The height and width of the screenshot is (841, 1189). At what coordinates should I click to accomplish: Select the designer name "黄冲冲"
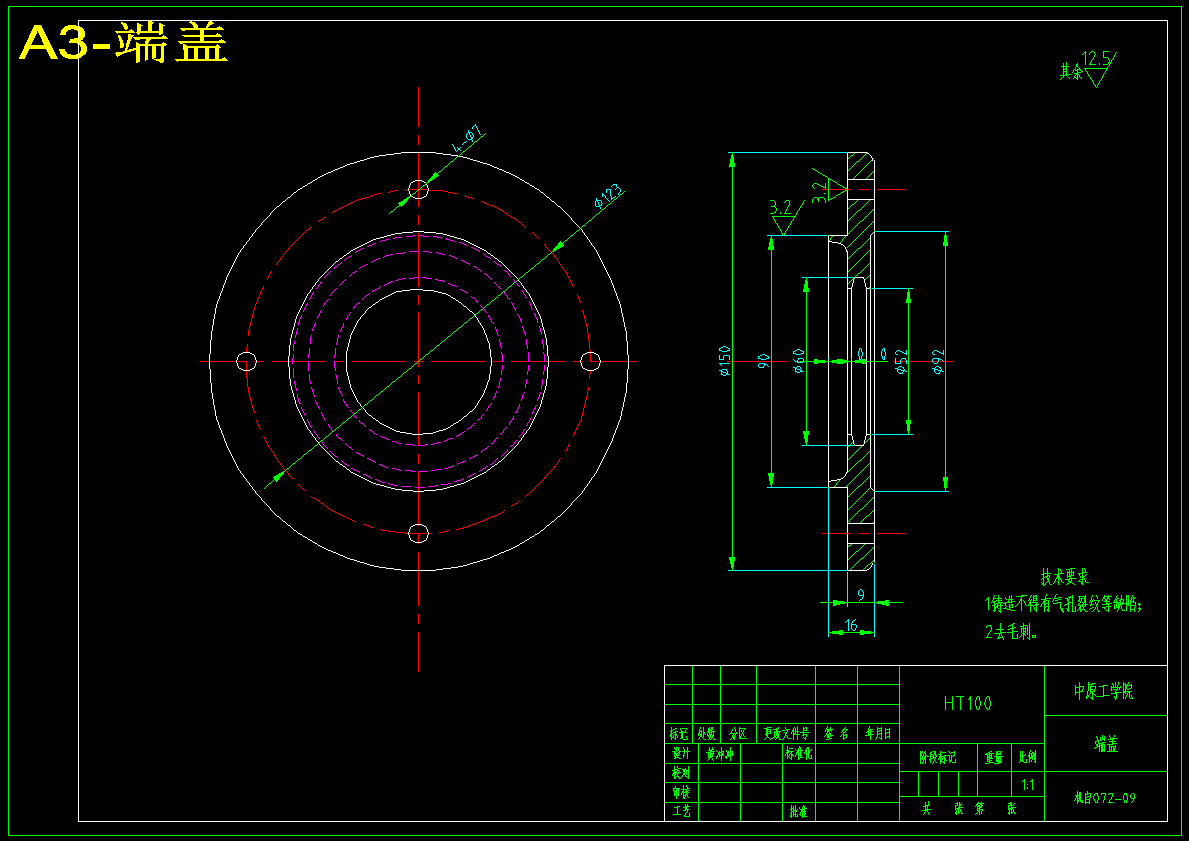tap(720, 754)
